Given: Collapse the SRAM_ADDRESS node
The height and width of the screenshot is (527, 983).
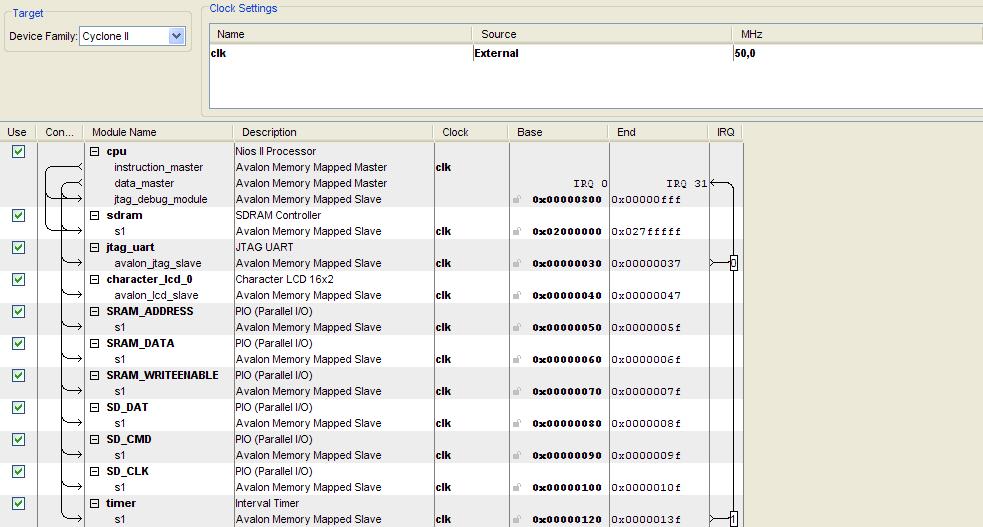Looking at the screenshot, I should [x=95, y=311].
